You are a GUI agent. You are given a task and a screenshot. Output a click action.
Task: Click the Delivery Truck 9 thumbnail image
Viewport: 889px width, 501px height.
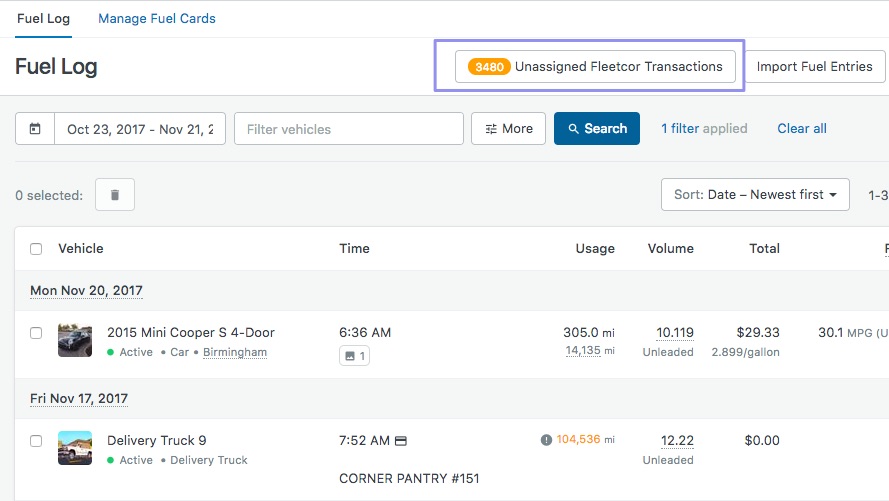point(75,449)
